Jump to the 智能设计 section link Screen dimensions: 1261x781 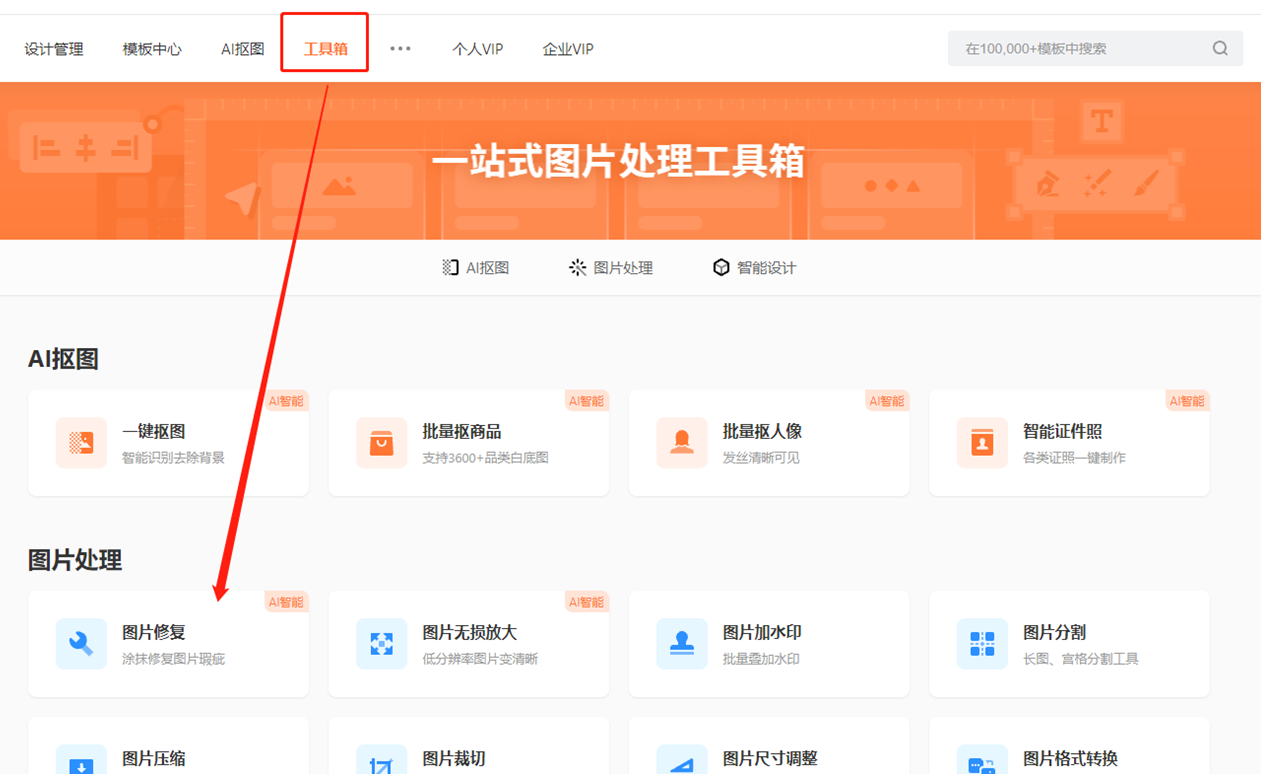pos(754,267)
